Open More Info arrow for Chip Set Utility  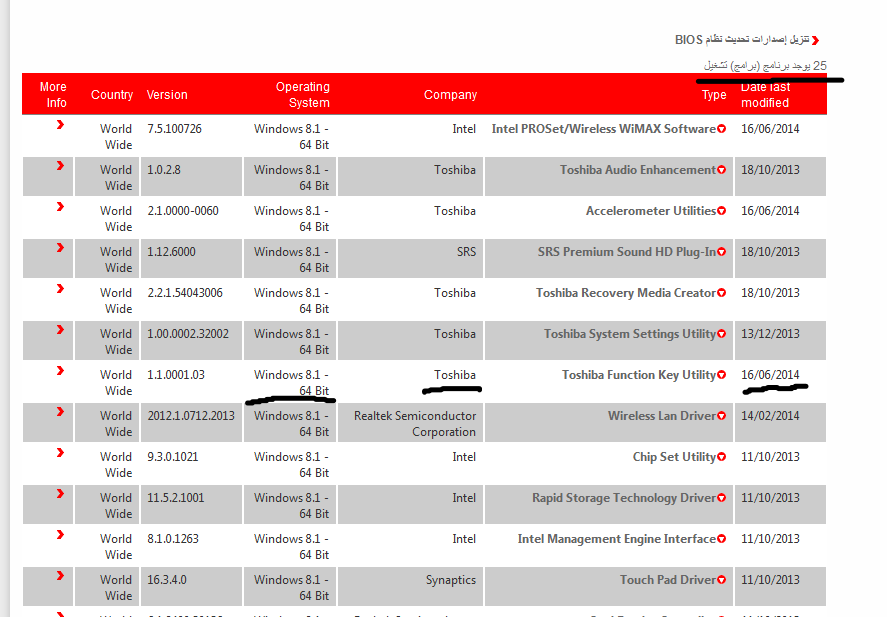[60, 453]
